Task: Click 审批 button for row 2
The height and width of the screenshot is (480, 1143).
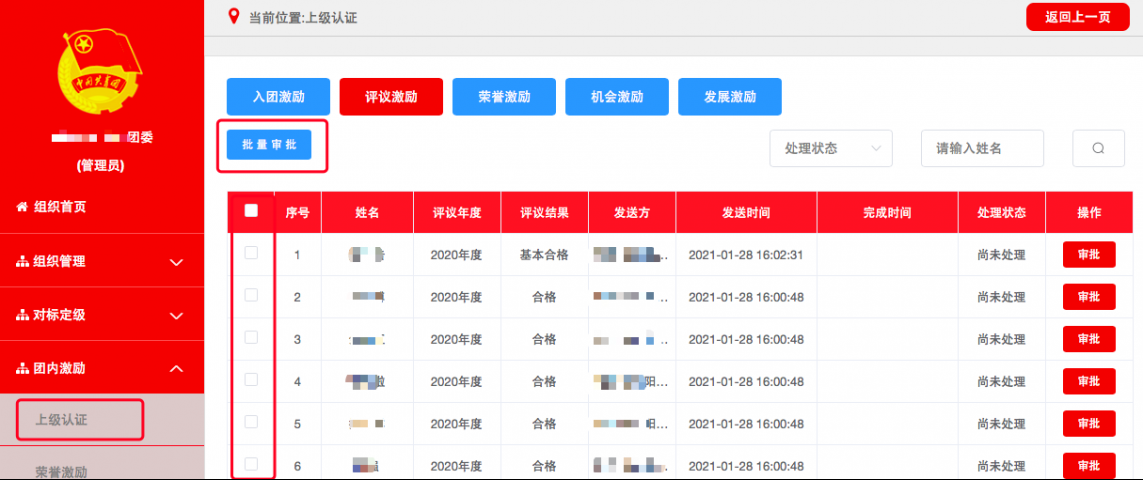Action: [x=1088, y=297]
